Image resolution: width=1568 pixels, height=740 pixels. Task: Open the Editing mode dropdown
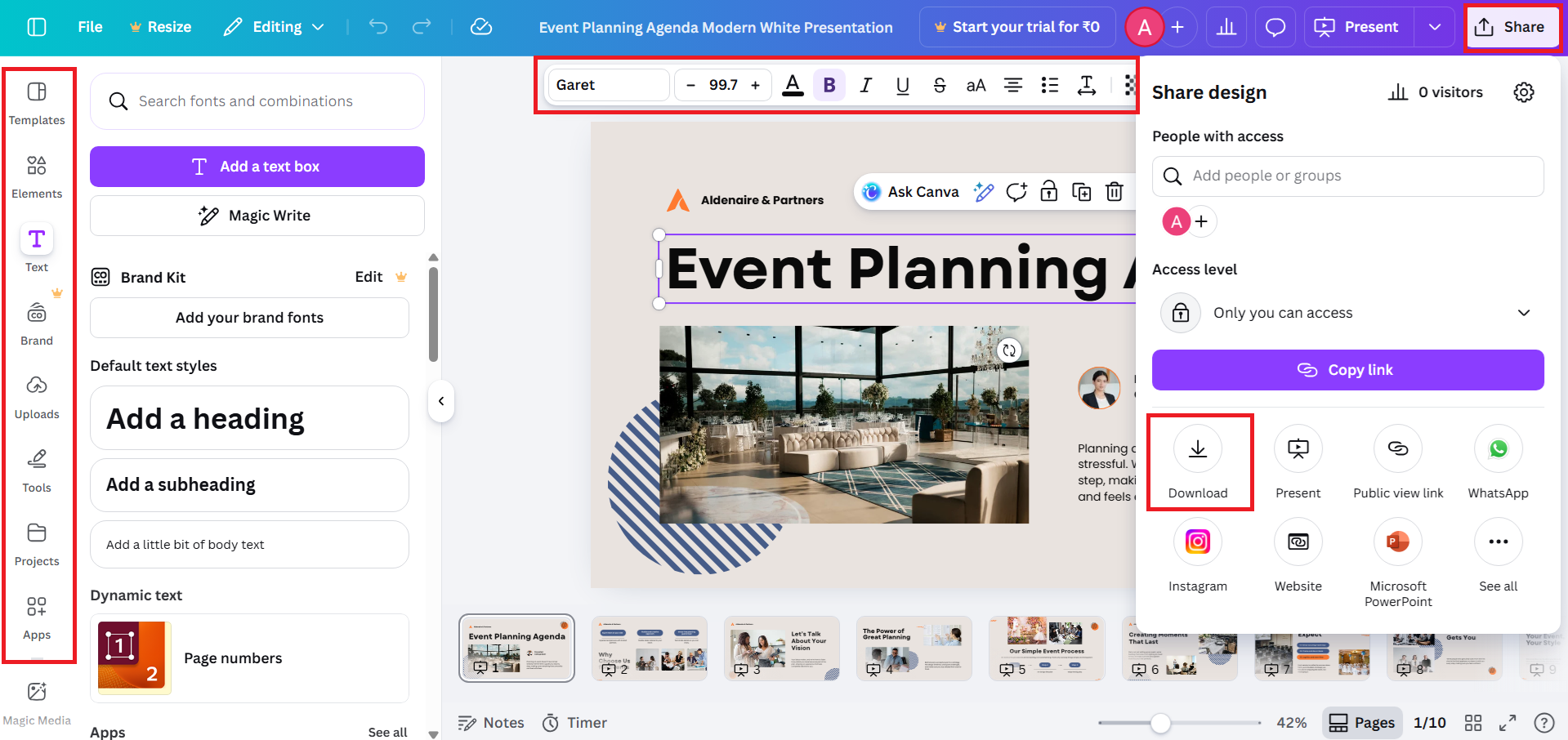(x=273, y=26)
